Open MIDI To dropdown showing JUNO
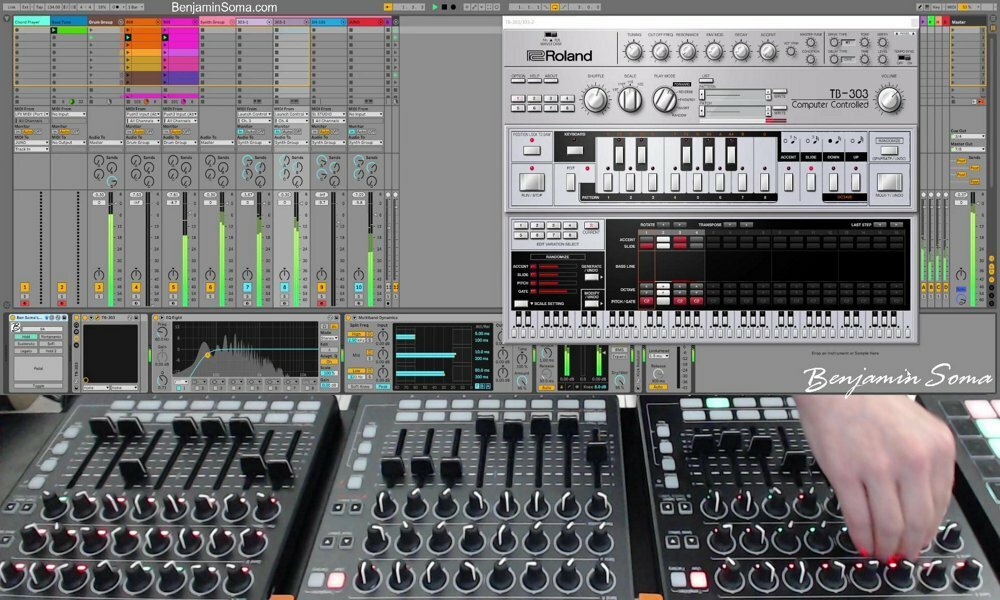The height and width of the screenshot is (600, 1000). (31, 143)
